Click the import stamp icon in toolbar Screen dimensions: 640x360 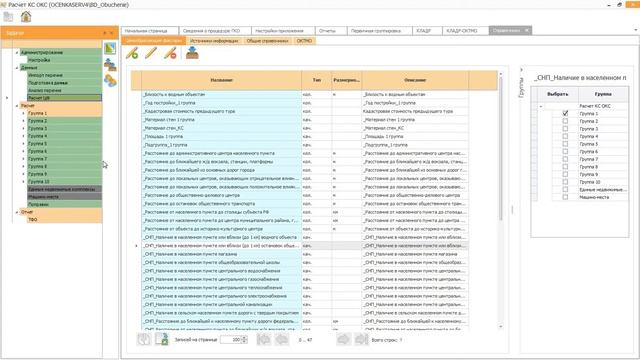pyautogui.click(x=192, y=53)
